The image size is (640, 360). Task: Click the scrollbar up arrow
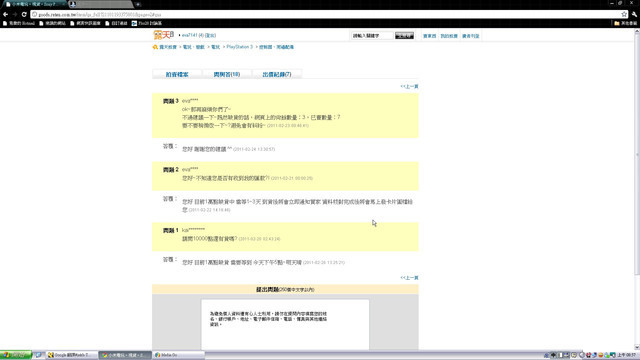click(637, 31)
